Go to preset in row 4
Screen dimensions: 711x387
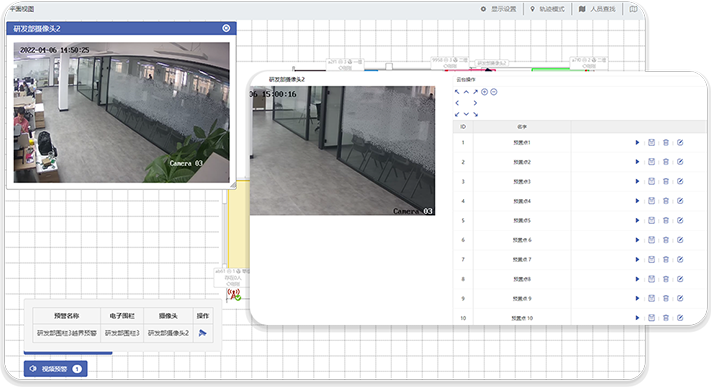637,201
